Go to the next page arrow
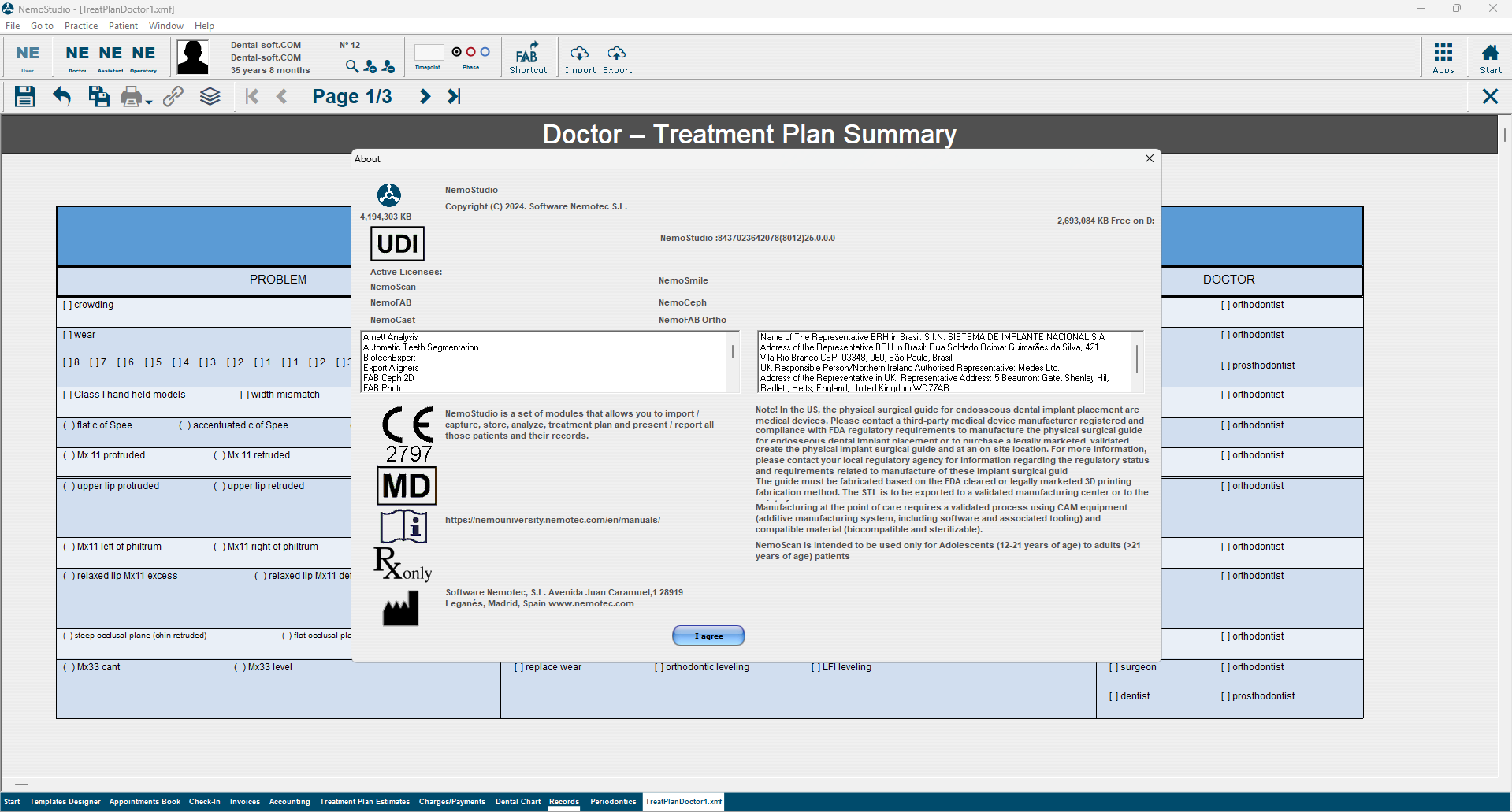Viewport: 1512px width, 812px height. coord(425,97)
